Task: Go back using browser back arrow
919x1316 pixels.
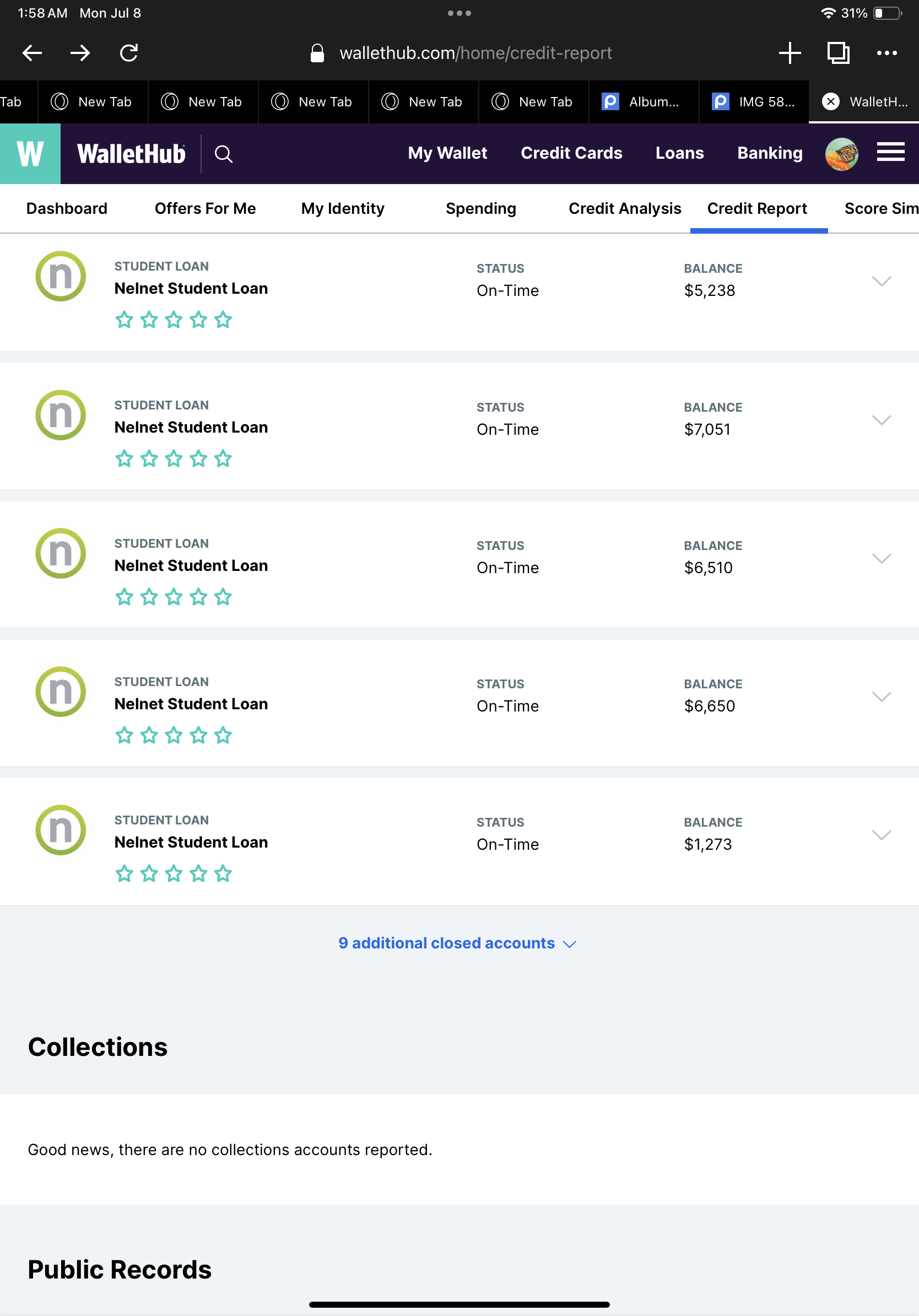Action: [32, 53]
